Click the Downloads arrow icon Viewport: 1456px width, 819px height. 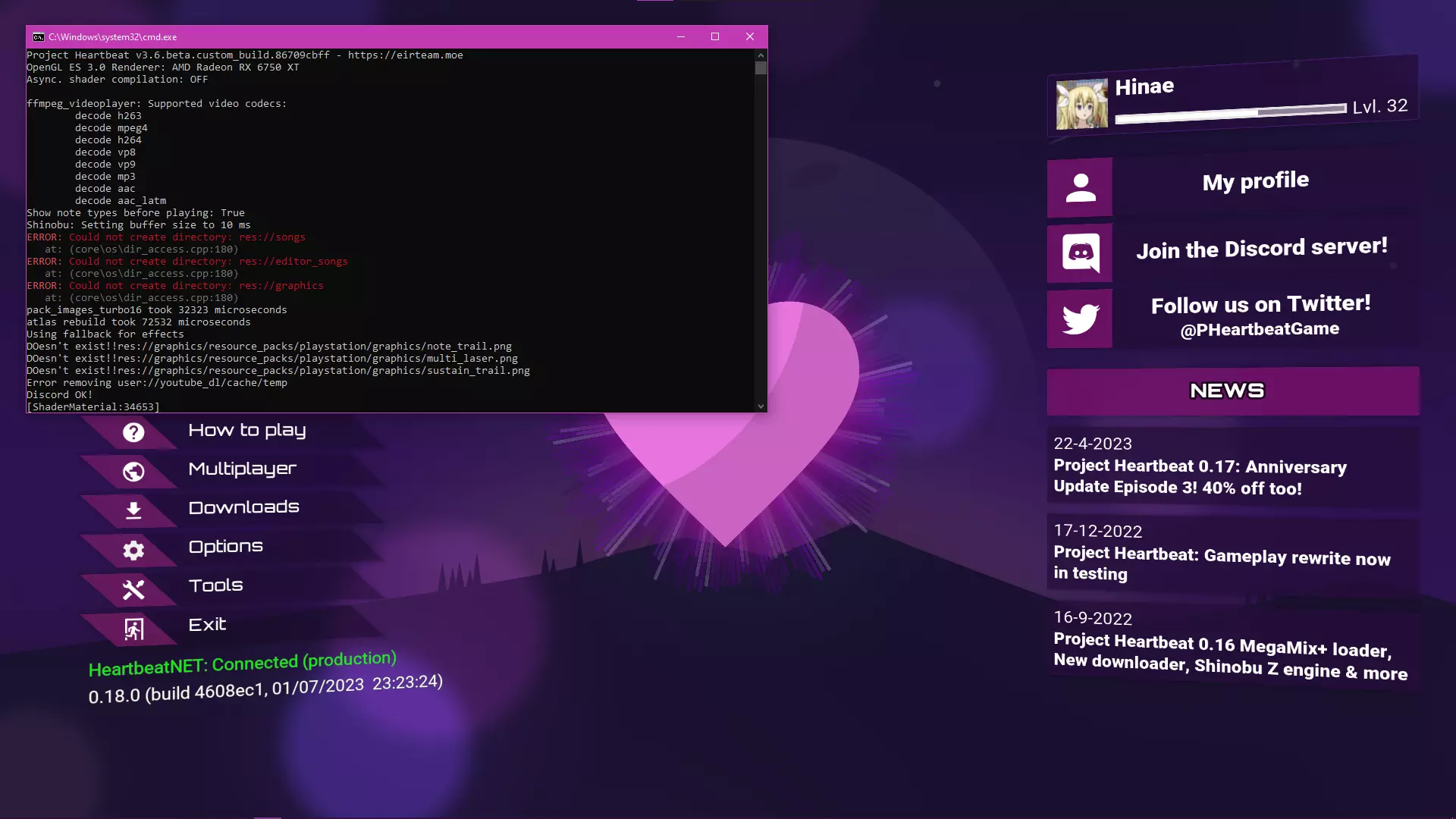click(133, 510)
